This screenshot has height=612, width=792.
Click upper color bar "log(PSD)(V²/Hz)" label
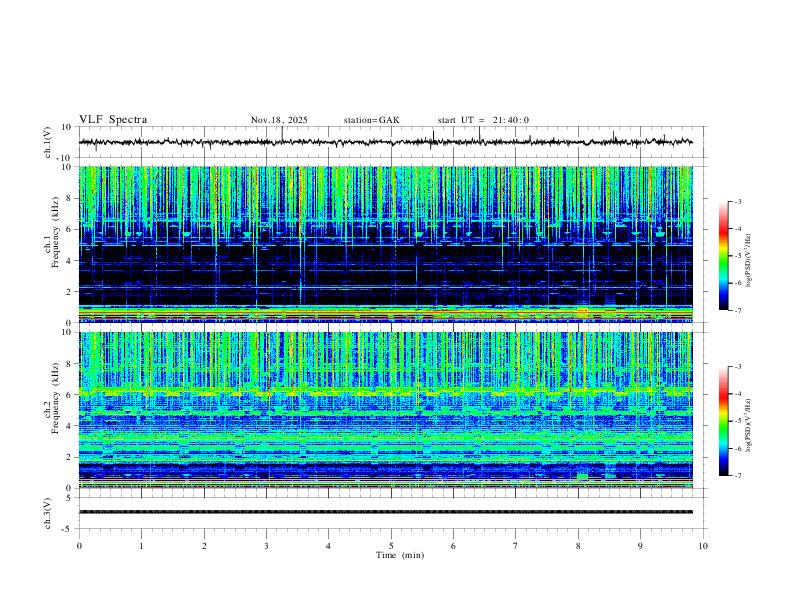(x=749, y=261)
